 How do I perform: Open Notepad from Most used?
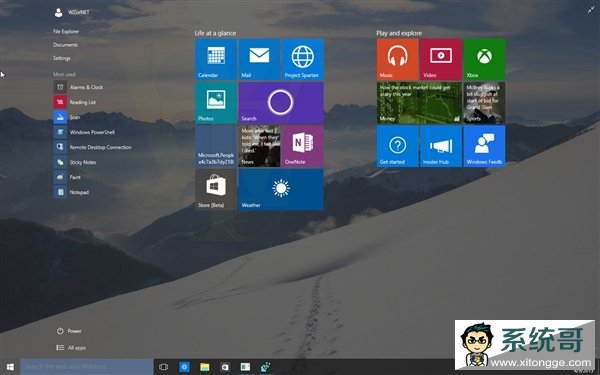pos(71,192)
